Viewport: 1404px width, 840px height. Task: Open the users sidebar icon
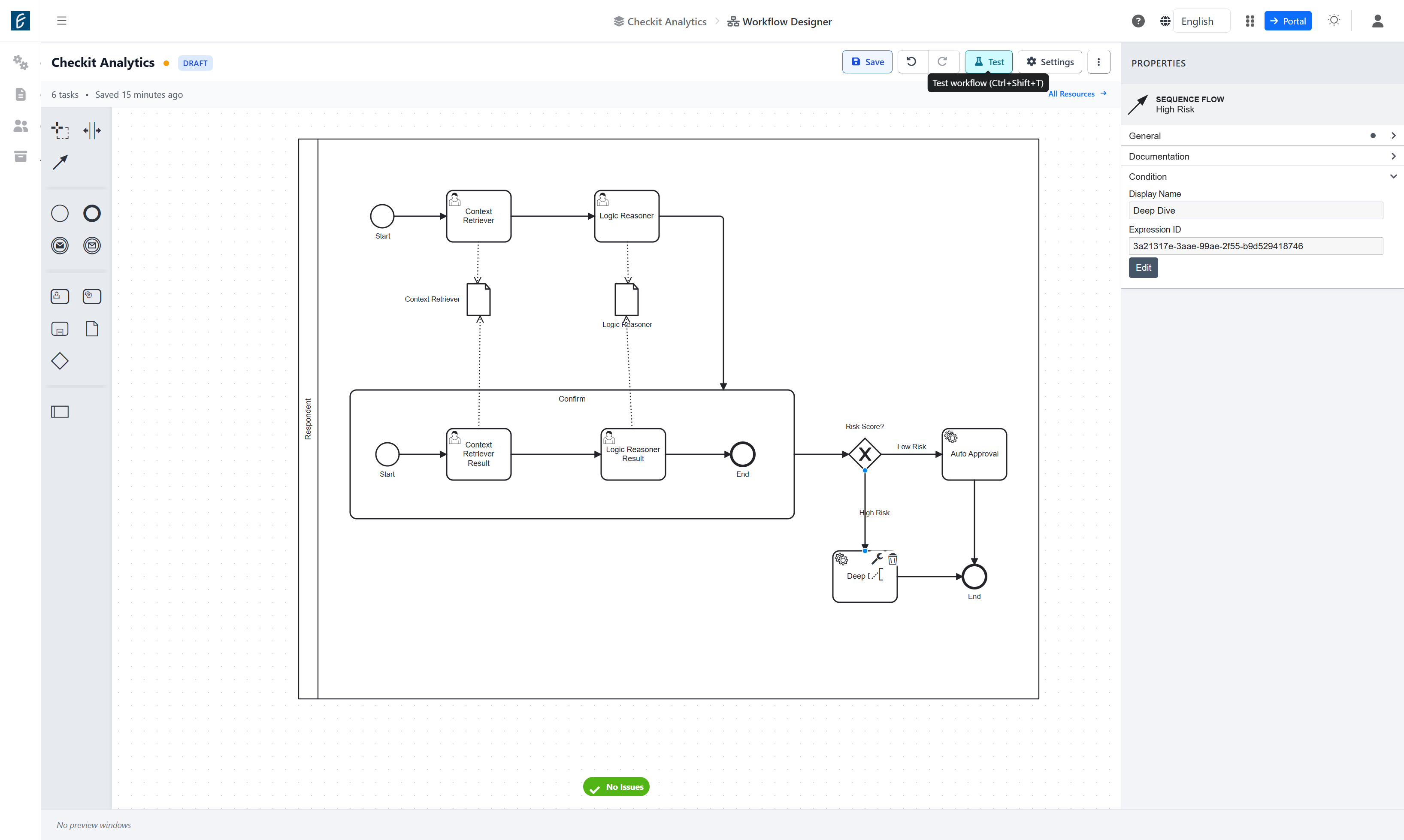[x=20, y=126]
